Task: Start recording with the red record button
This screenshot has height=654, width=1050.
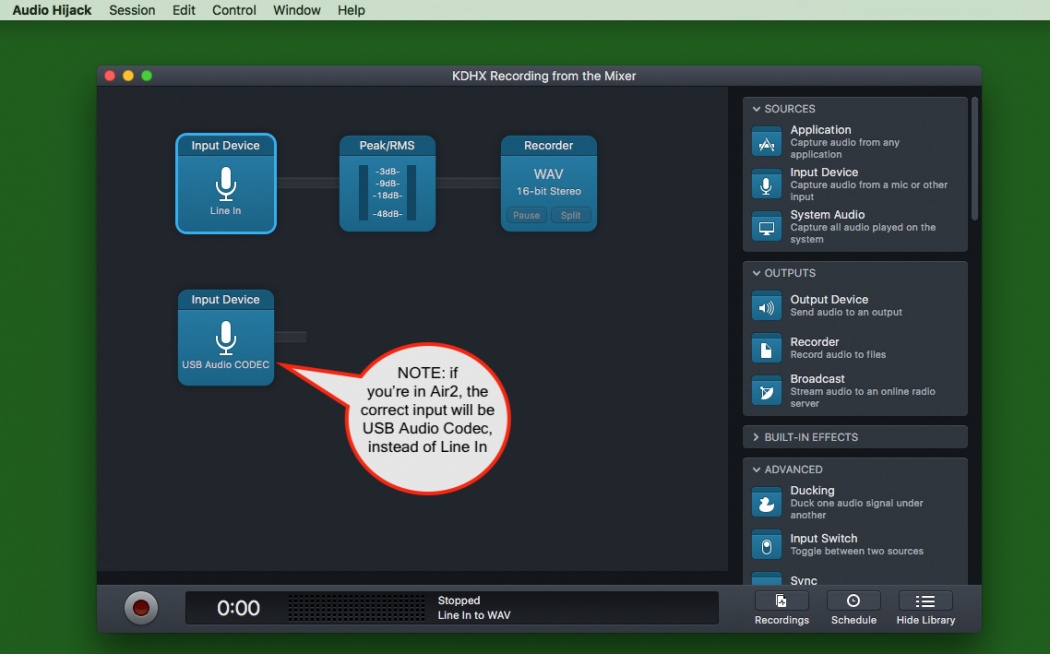Action: (x=141, y=608)
